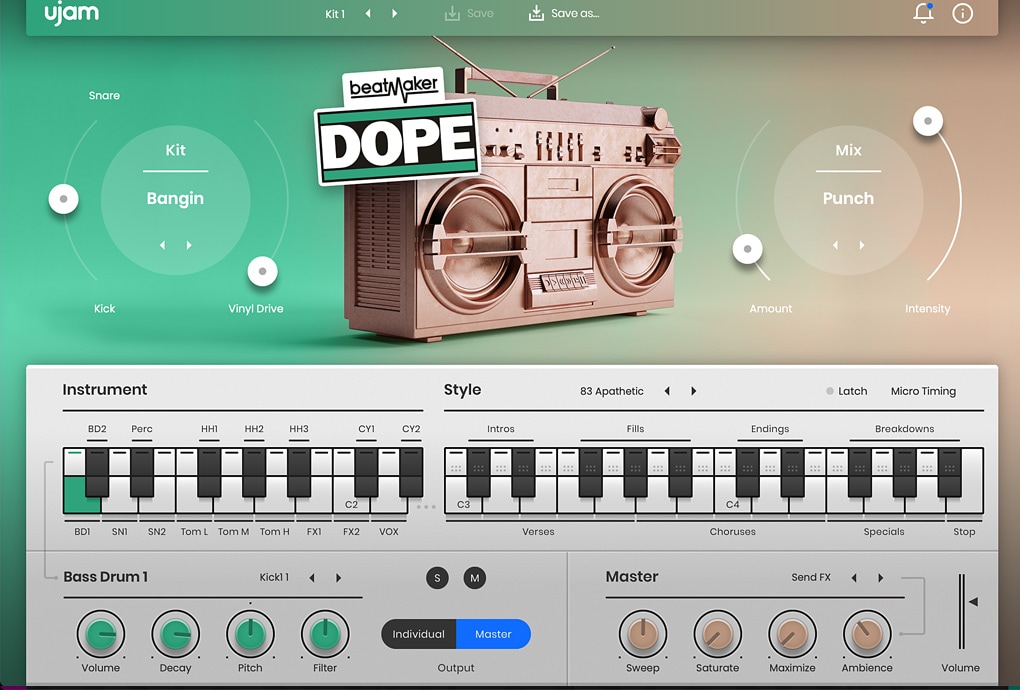Viewport: 1020px width, 690px height.
Task: Click the Filter knob
Action: click(x=325, y=634)
